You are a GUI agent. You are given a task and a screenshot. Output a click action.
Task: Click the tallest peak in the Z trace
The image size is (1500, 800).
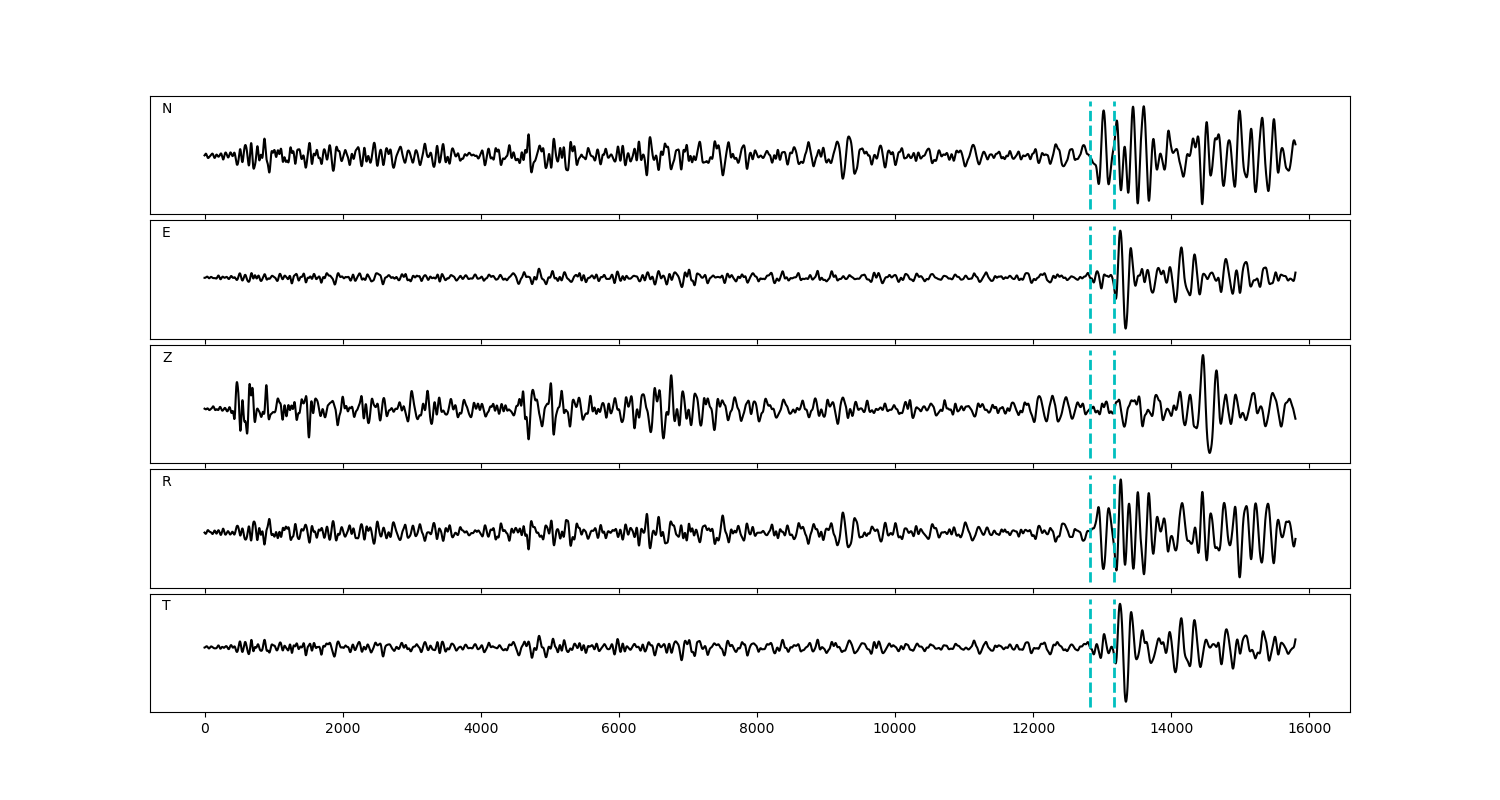[1203, 356]
